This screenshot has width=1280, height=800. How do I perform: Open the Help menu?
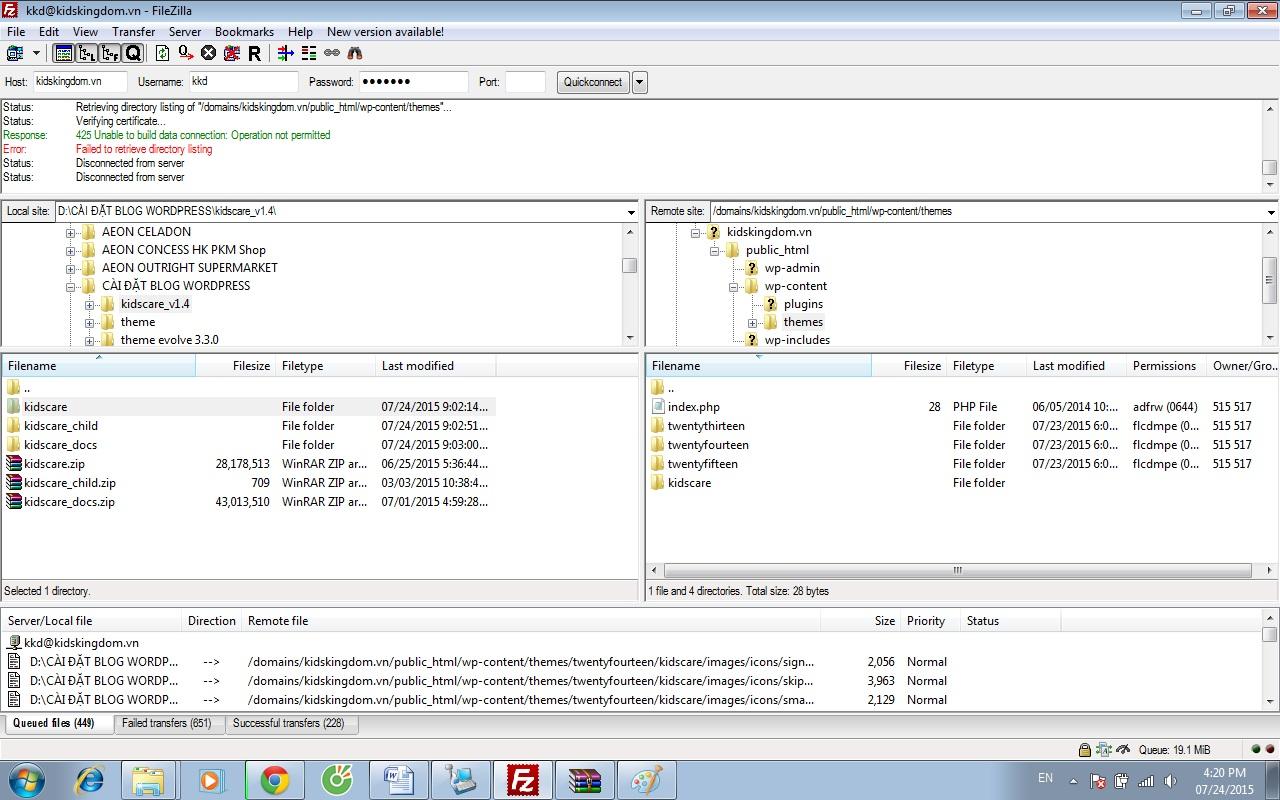pos(300,32)
